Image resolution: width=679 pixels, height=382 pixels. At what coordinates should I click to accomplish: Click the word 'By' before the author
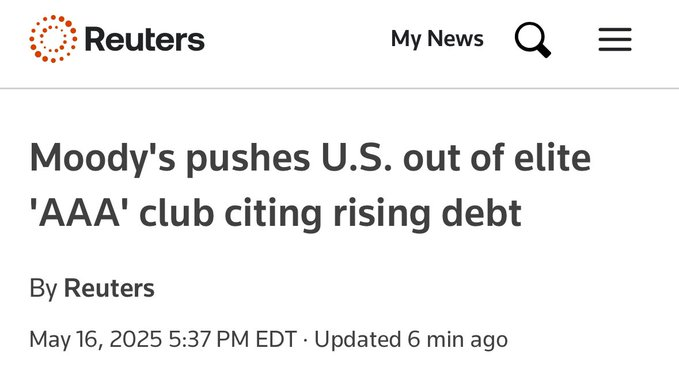tap(43, 289)
